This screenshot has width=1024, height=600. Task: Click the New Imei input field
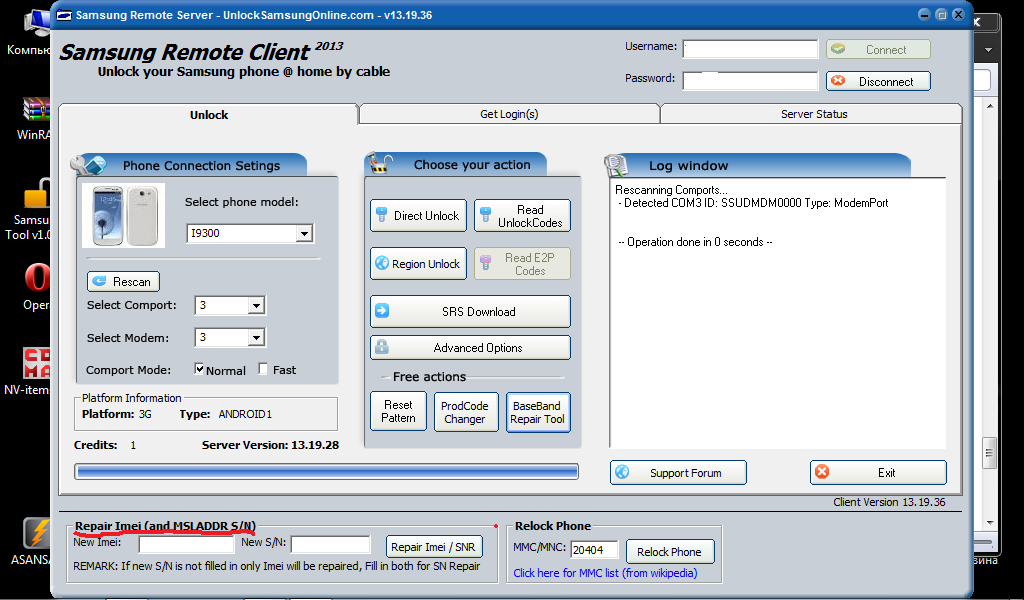[x=186, y=545]
